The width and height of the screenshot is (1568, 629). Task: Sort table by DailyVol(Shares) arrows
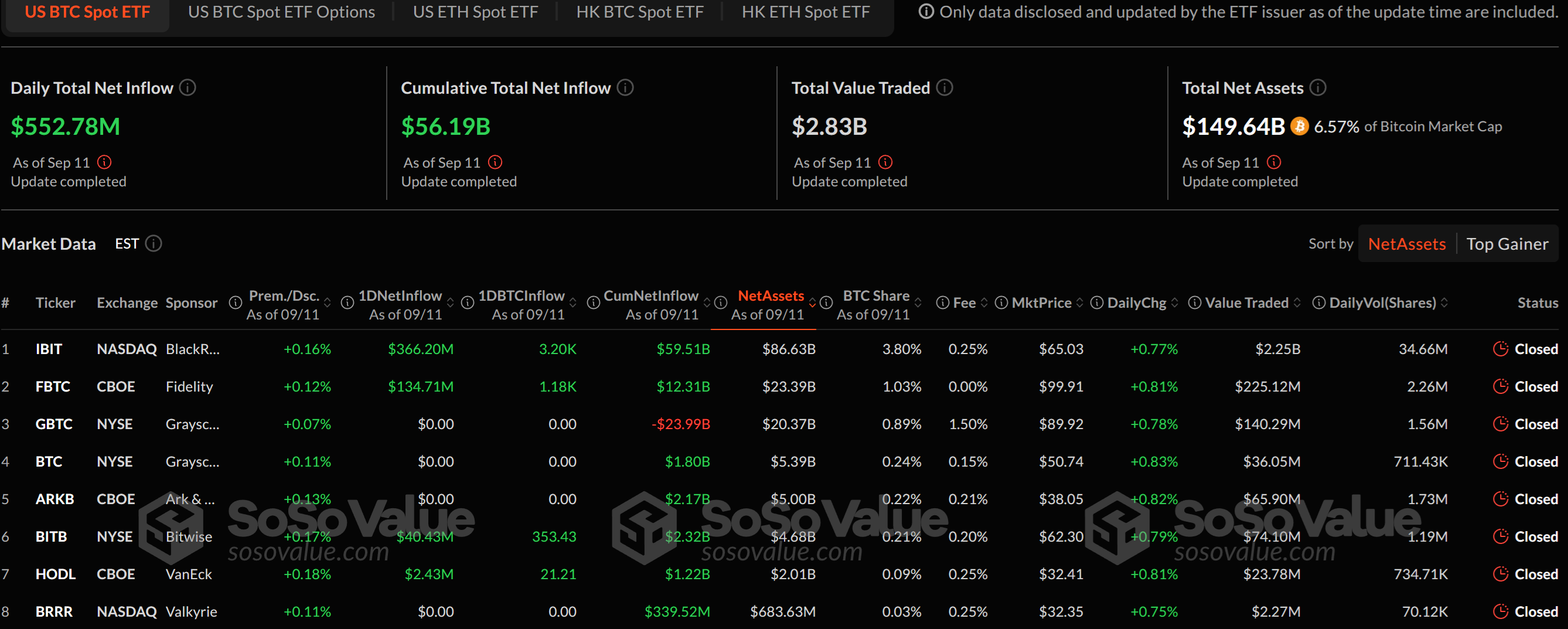click(1444, 302)
